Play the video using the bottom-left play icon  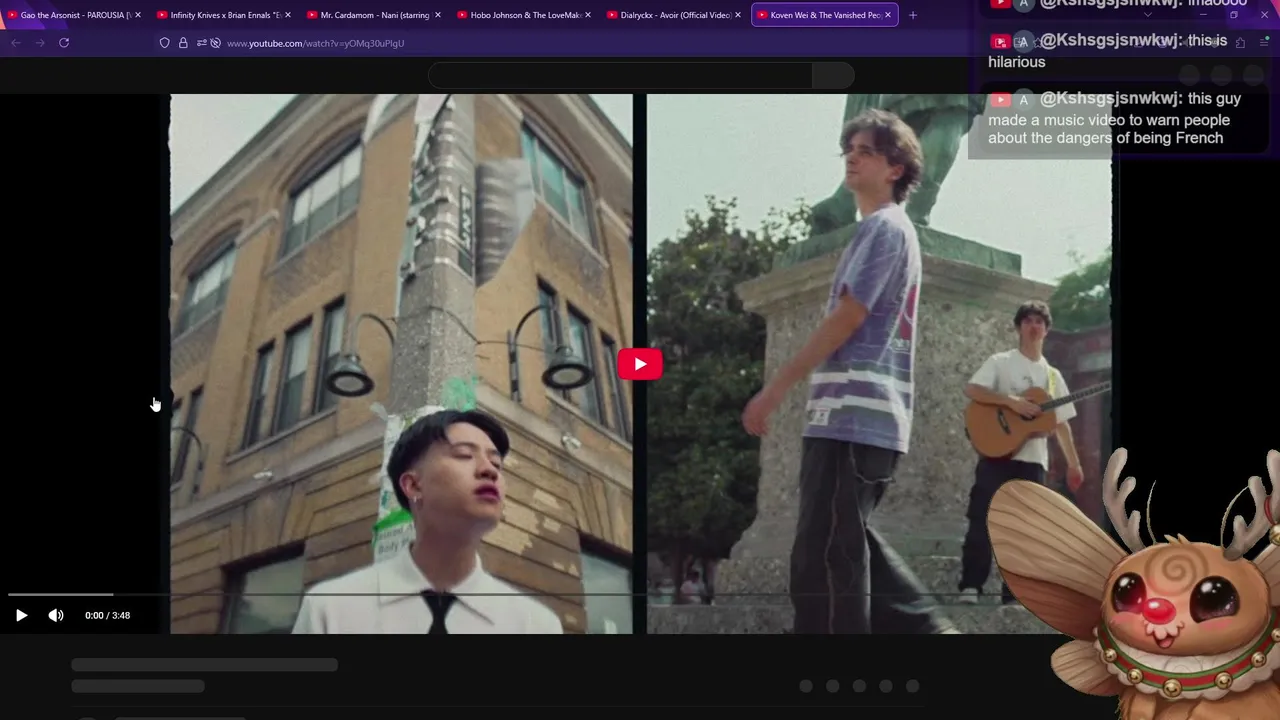point(21,615)
